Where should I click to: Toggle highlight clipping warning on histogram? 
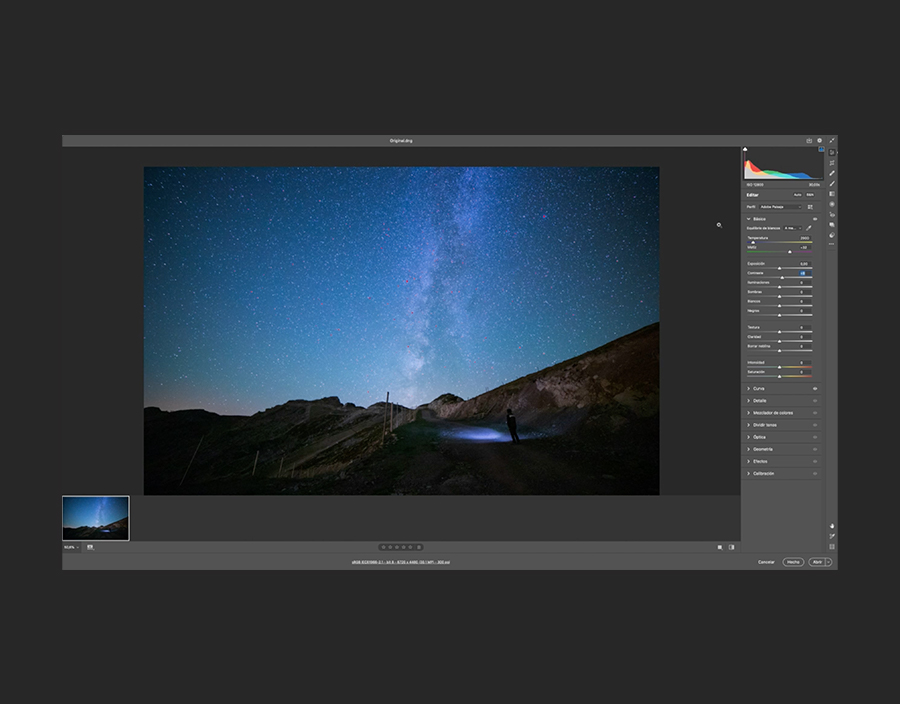tap(821, 149)
